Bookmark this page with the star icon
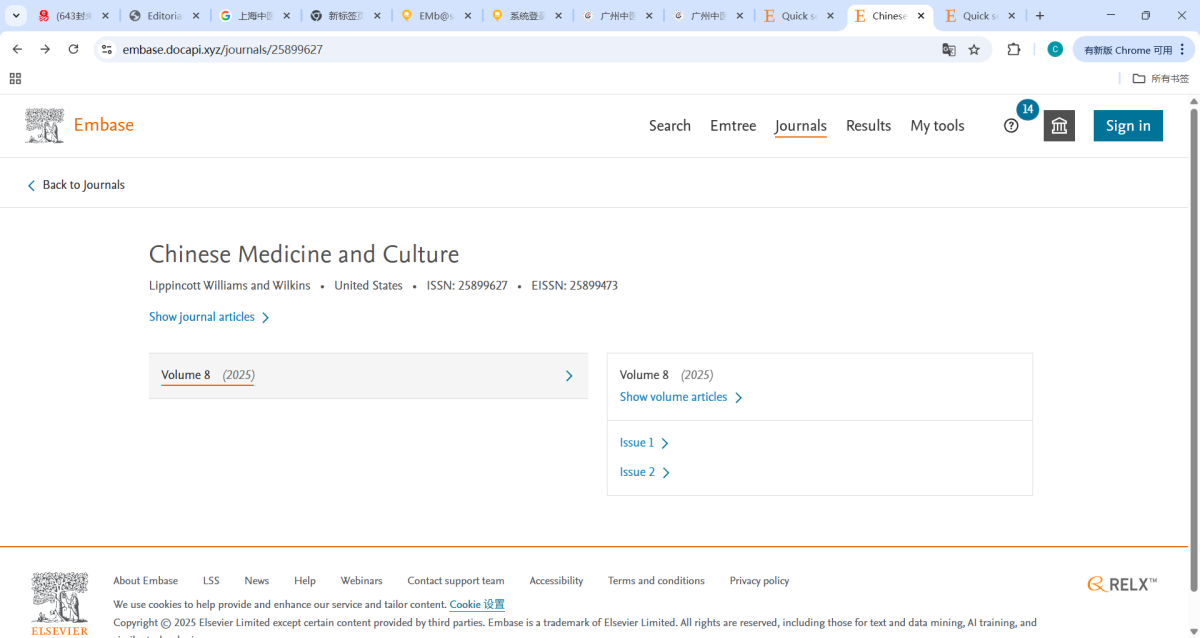This screenshot has height=638, width=1200. click(x=974, y=49)
